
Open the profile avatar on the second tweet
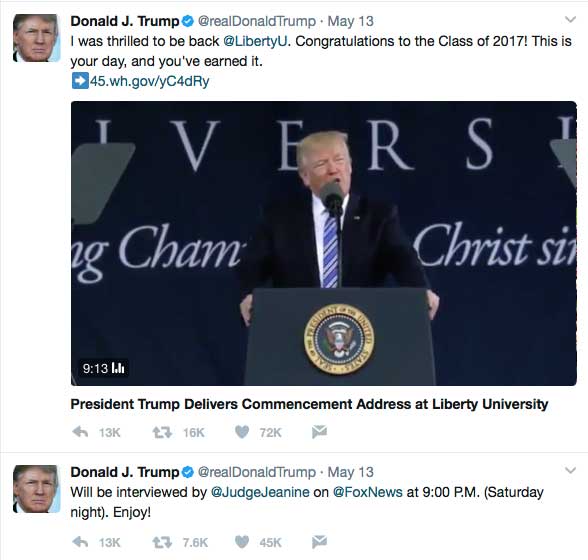(36, 489)
